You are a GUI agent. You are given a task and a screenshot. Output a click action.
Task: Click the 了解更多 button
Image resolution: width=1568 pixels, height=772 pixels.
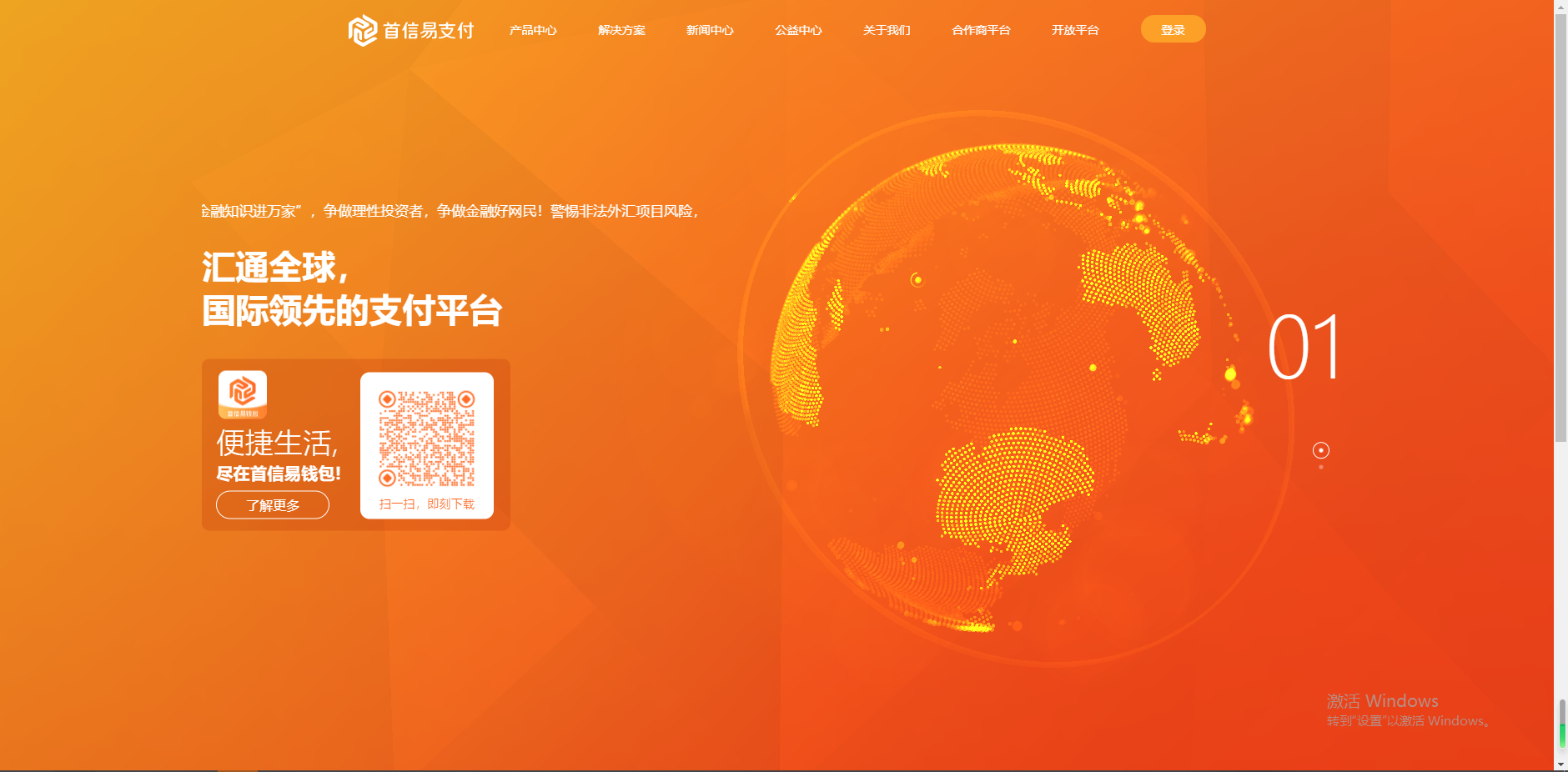(273, 505)
